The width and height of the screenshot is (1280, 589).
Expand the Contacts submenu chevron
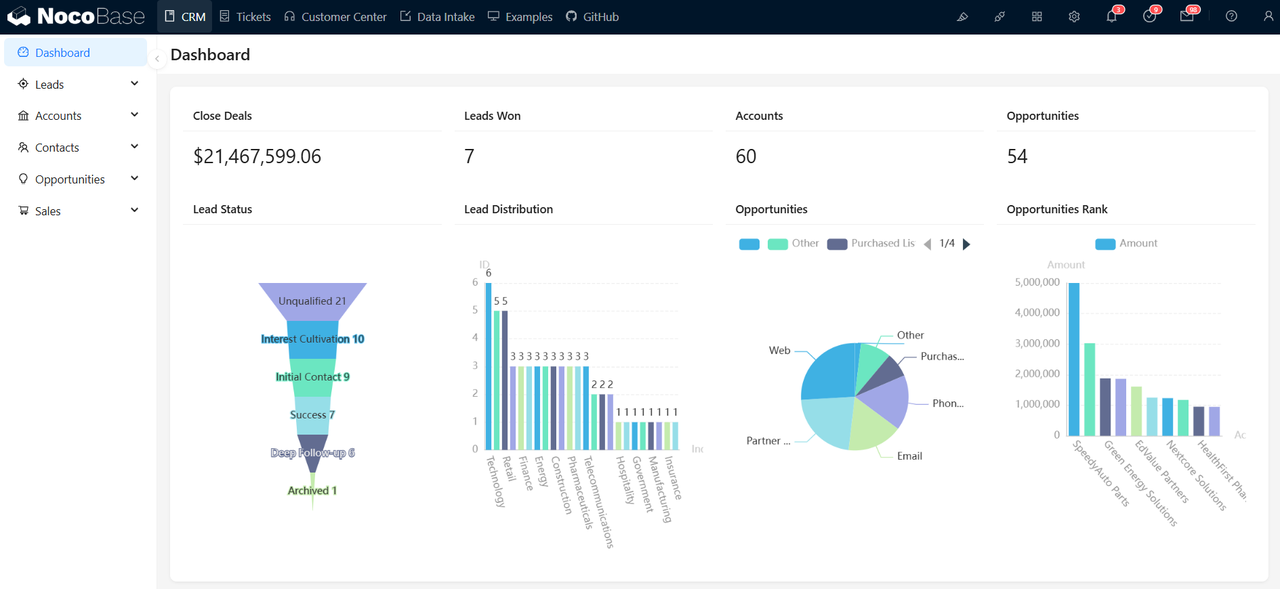point(135,147)
